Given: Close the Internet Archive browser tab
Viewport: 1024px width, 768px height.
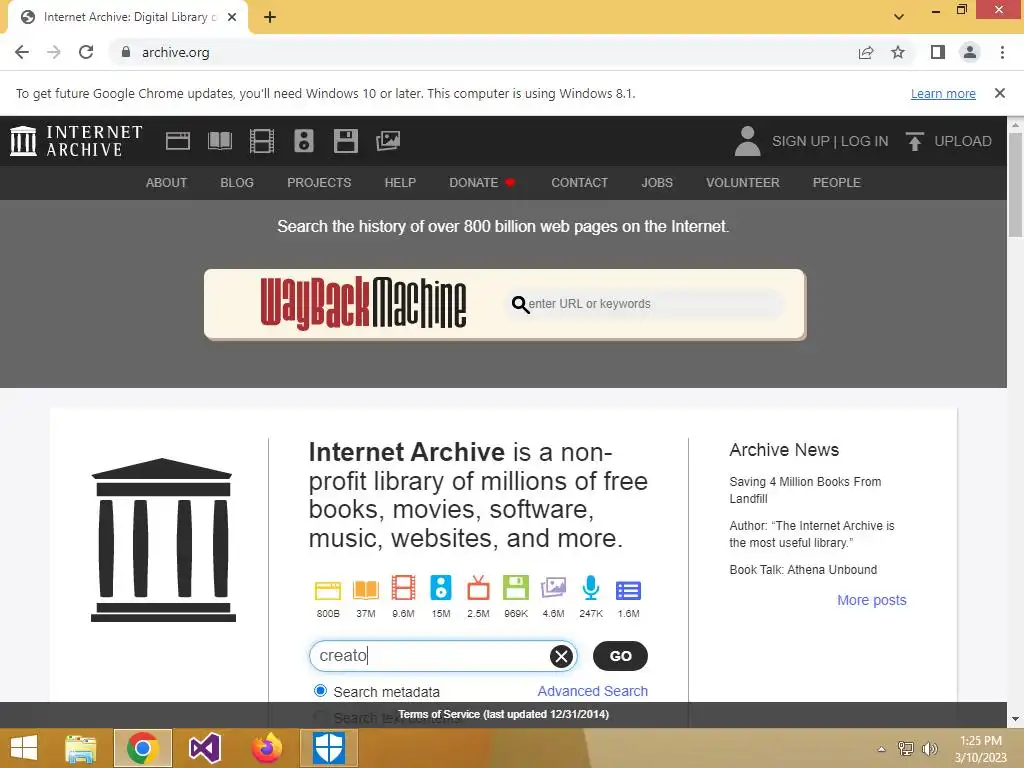Looking at the screenshot, I should click(232, 17).
